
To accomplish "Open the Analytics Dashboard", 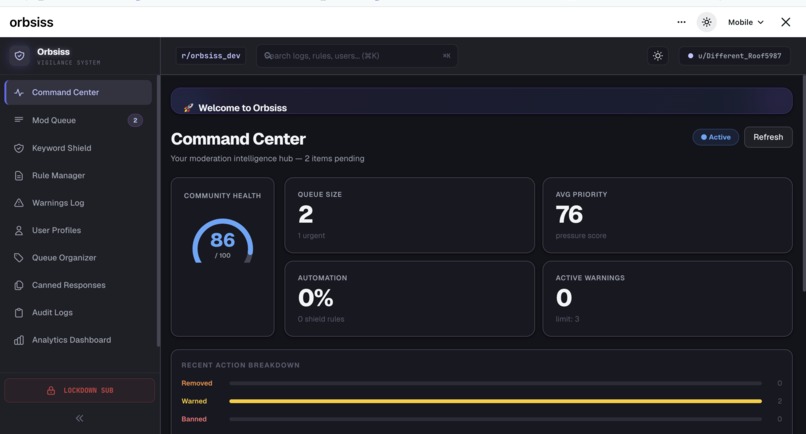I will coord(78,340).
